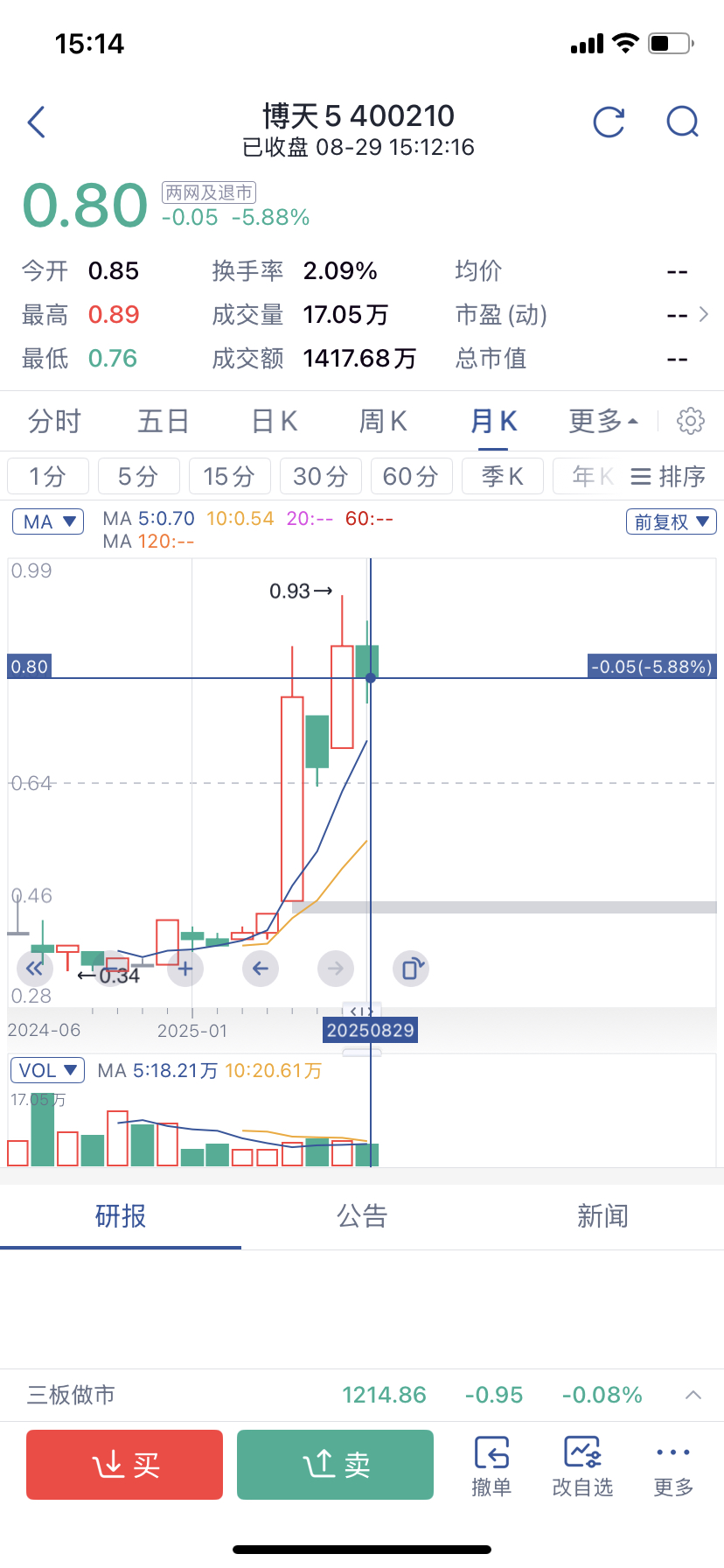Screen dimensions: 724x1568
Task: Expand 更多 chart period menu
Action: [603, 421]
